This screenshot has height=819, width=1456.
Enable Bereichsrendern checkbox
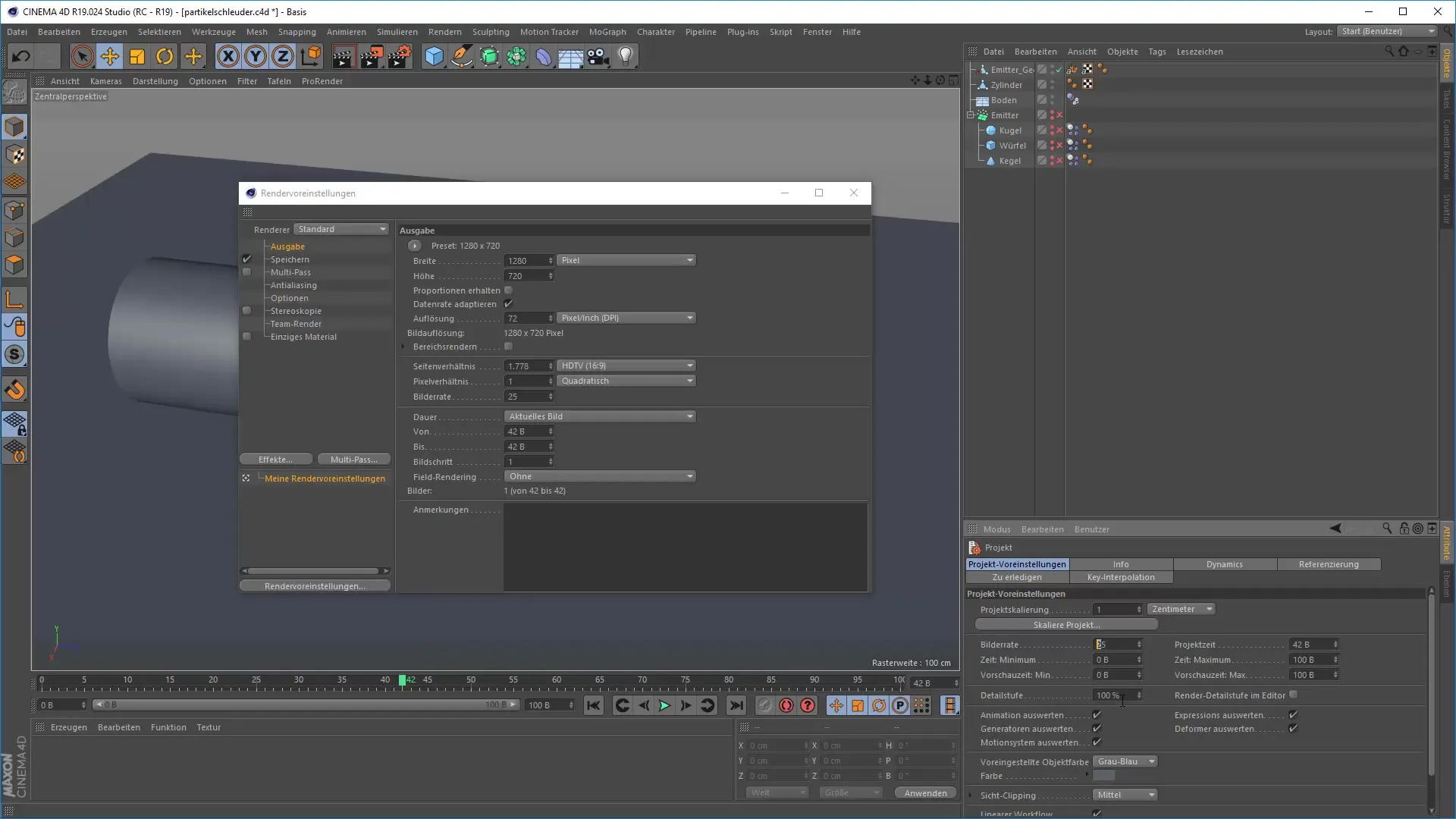pos(509,347)
